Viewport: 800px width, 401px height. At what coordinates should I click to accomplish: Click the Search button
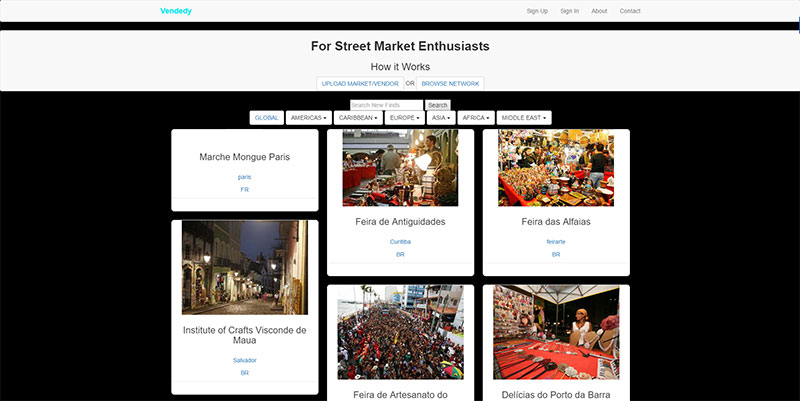point(437,105)
